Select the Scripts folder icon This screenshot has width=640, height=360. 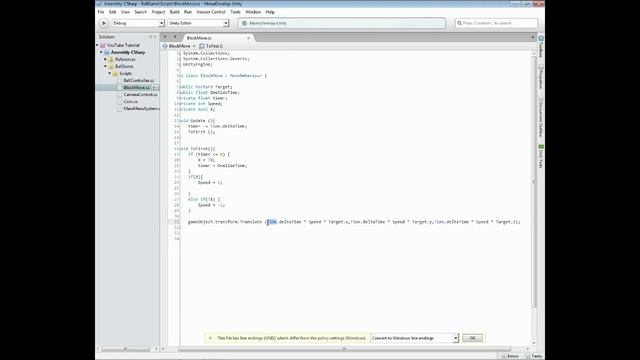coord(115,73)
